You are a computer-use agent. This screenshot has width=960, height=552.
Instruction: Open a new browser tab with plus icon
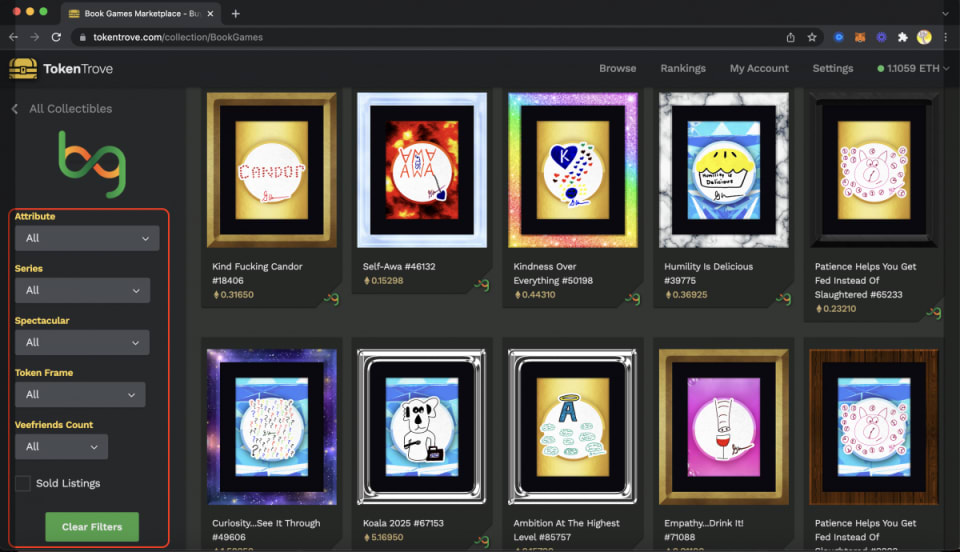click(x=236, y=14)
